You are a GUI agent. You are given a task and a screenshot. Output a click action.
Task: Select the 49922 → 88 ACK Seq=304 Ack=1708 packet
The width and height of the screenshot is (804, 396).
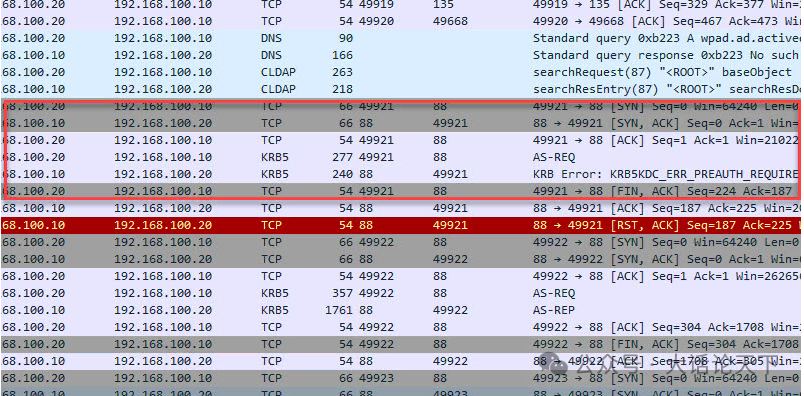coord(402,327)
